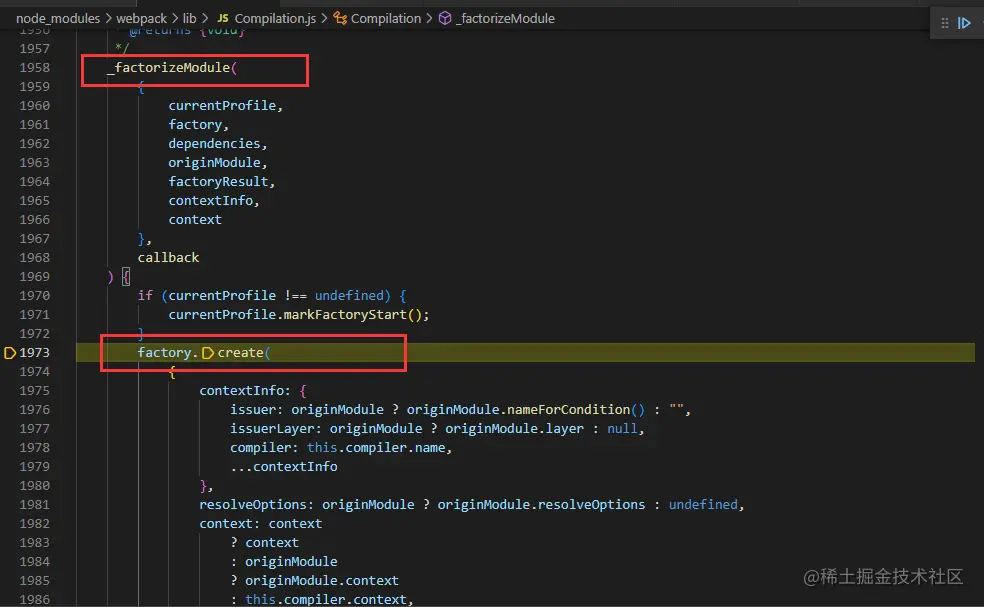Click markFactoryStart call on line 1971
The height and width of the screenshot is (607, 984).
point(345,314)
